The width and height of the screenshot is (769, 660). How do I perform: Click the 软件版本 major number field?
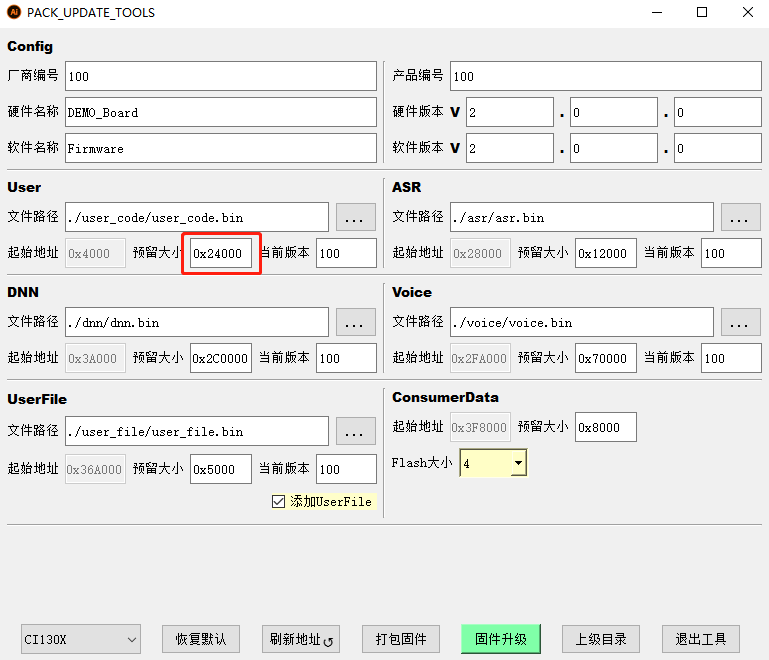click(x=510, y=148)
